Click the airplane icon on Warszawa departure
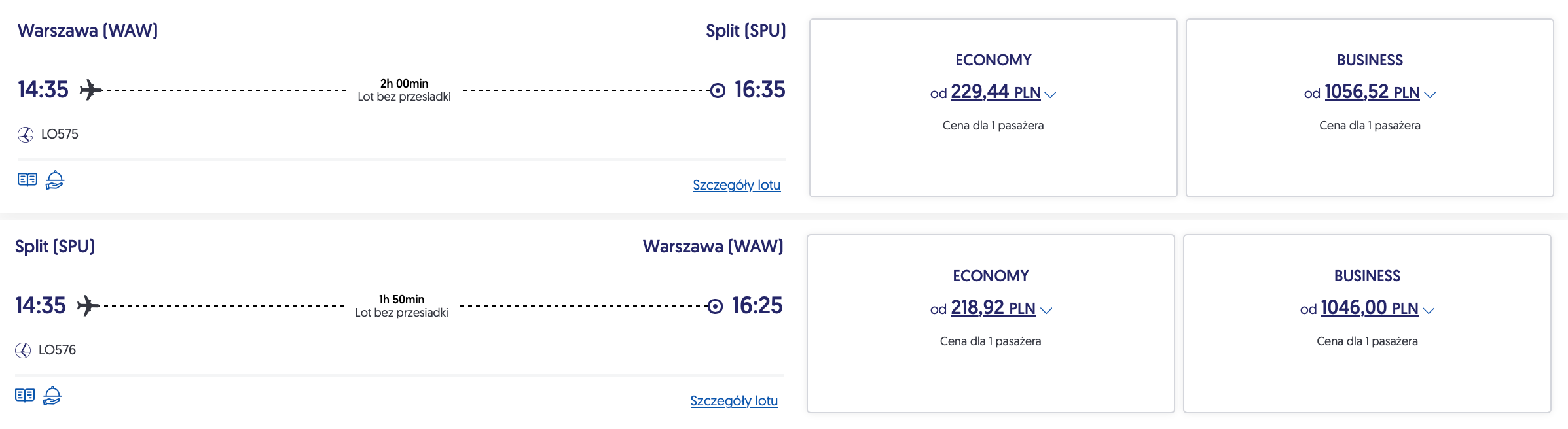 point(91,90)
